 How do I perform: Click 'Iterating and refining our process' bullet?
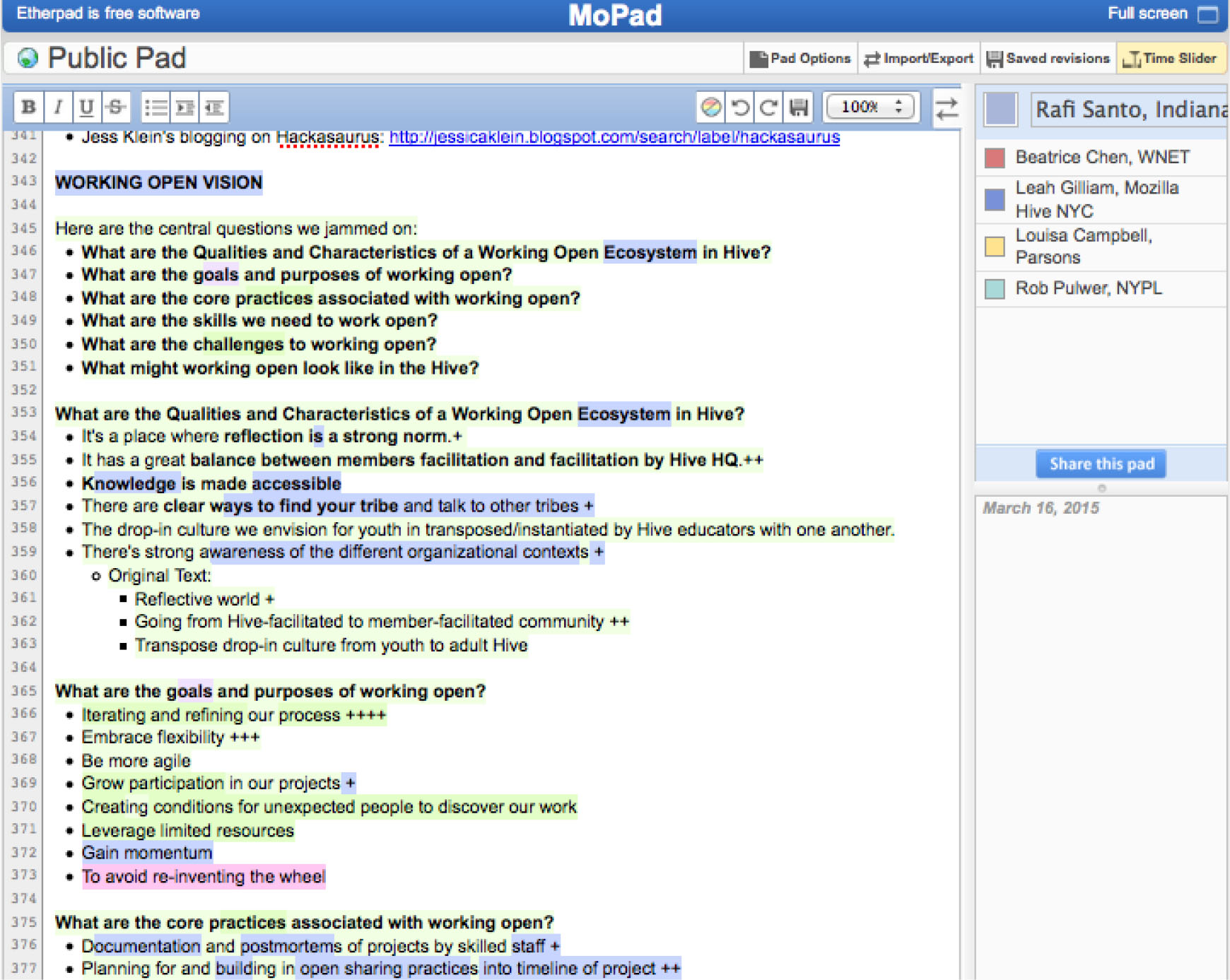tap(234, 715)
